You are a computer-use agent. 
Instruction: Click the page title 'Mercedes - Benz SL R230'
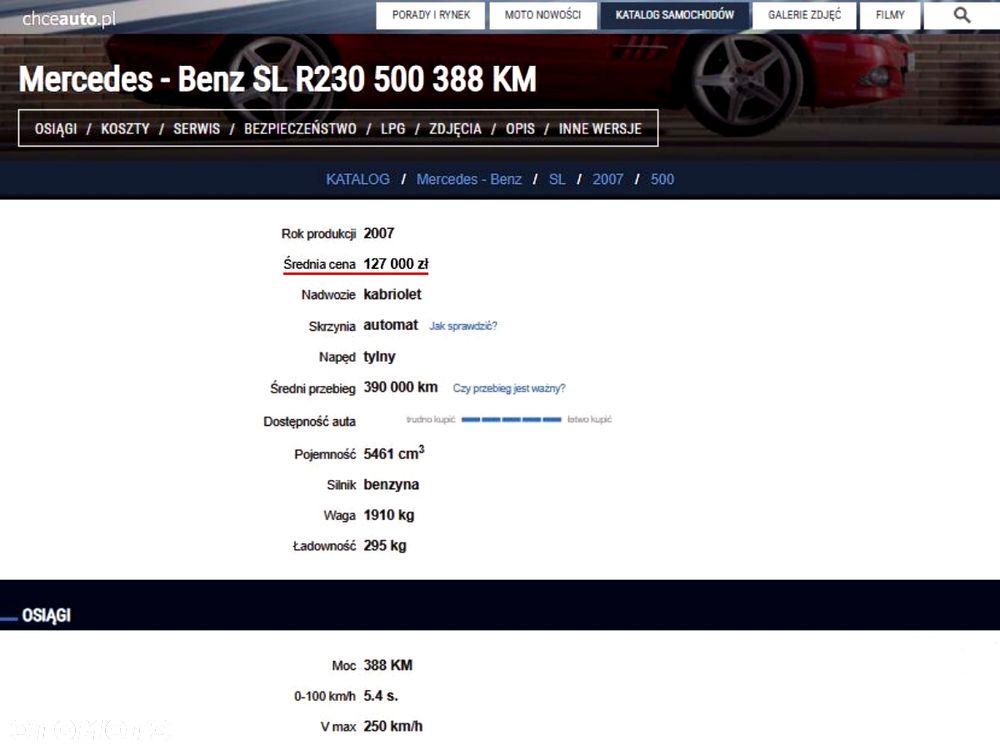coord(277,79)
